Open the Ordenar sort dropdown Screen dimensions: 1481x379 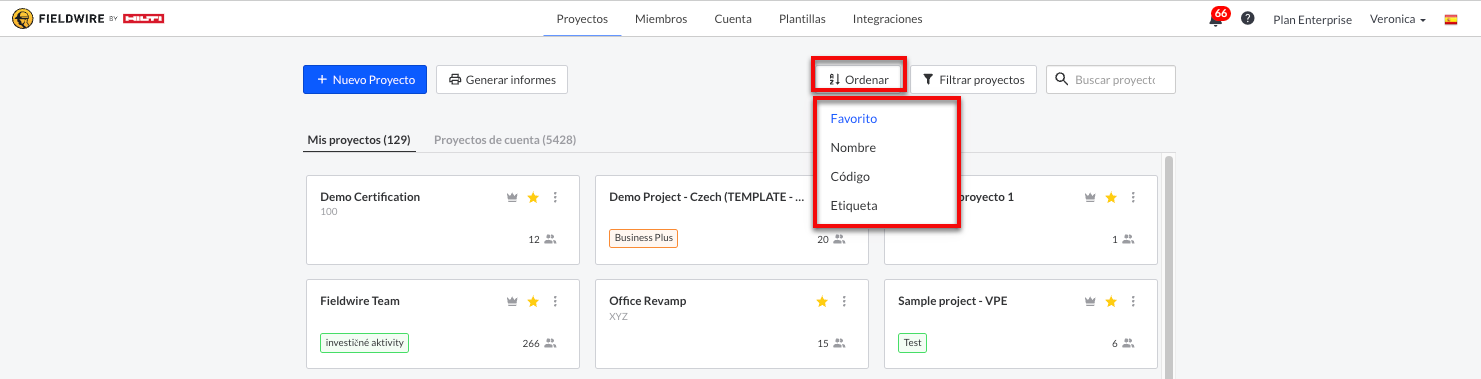(x=859, y=80)
